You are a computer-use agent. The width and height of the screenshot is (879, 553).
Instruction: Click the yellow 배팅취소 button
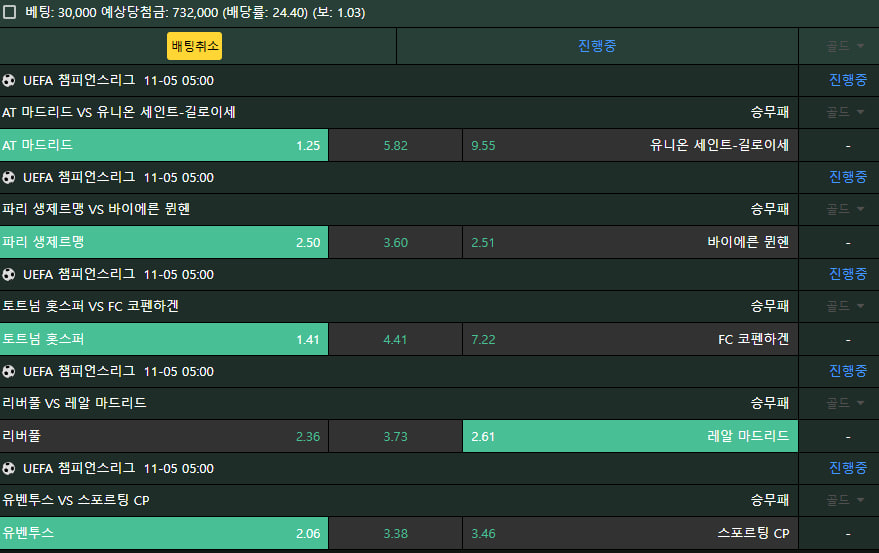(x=195, y=46)
